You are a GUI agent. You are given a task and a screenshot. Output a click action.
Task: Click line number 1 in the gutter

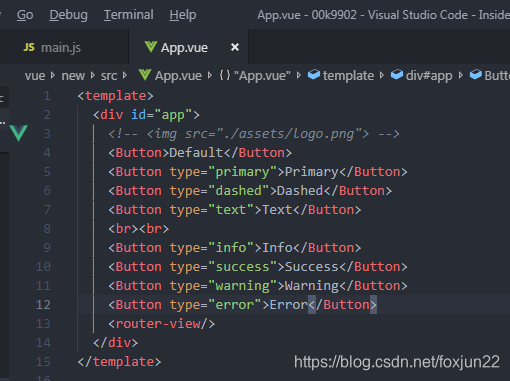tap(47, 96)
